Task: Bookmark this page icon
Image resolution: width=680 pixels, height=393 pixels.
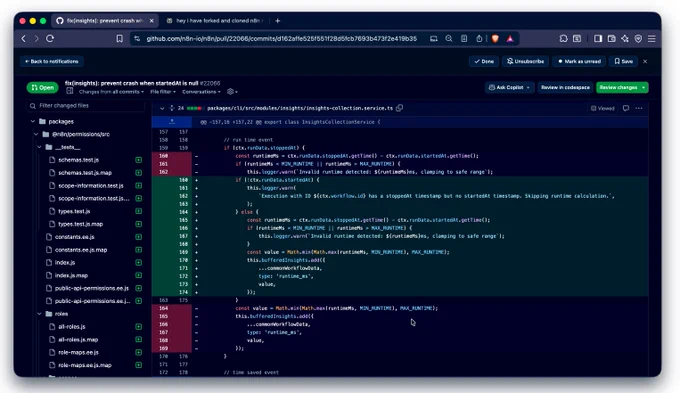Action: coord(119,39)
